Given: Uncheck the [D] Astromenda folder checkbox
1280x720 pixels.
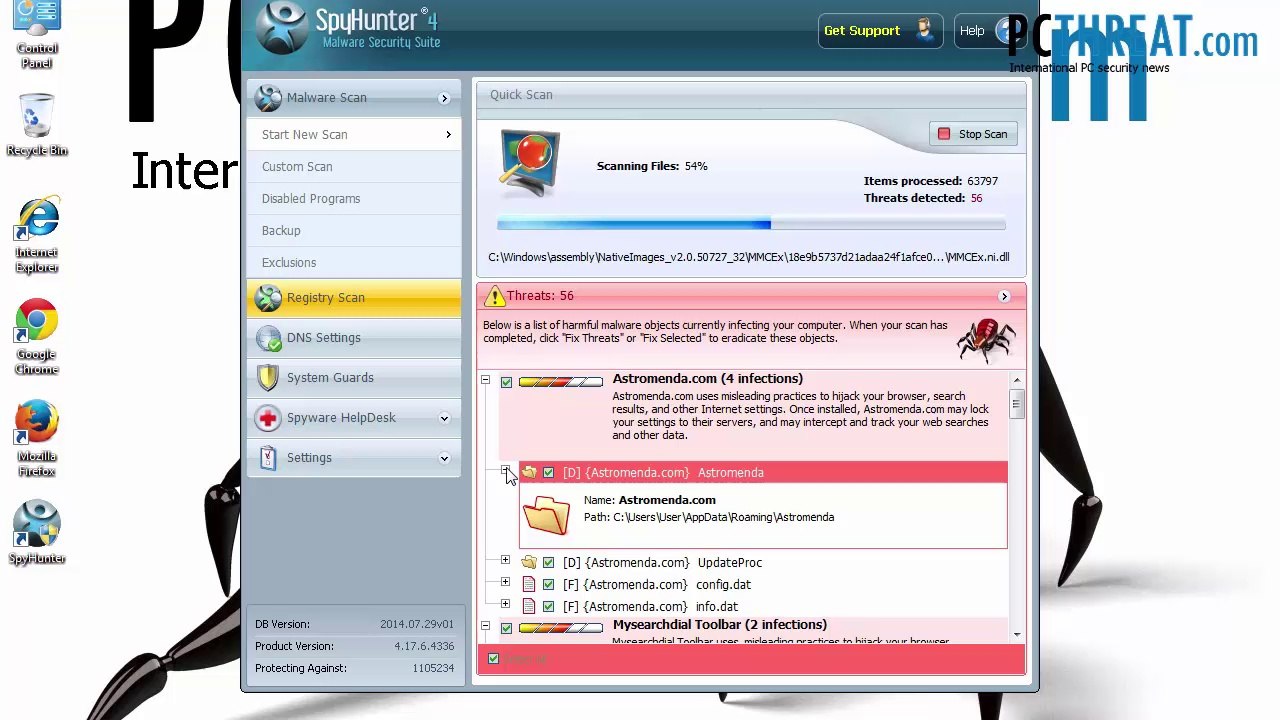Looking at the screenshot, I should [548, 473].
